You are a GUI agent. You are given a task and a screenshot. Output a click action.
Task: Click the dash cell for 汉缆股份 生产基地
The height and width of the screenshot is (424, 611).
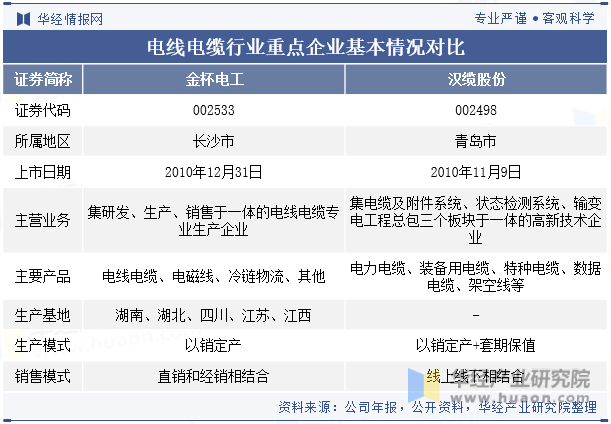click(476, 315)
